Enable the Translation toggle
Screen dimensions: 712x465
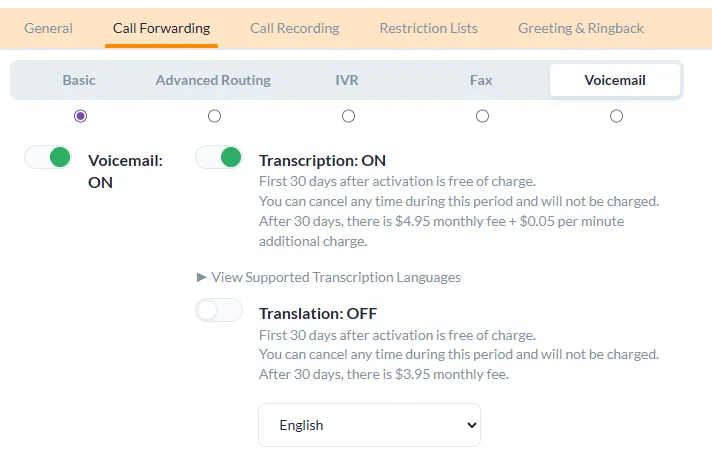click(219, 311)
